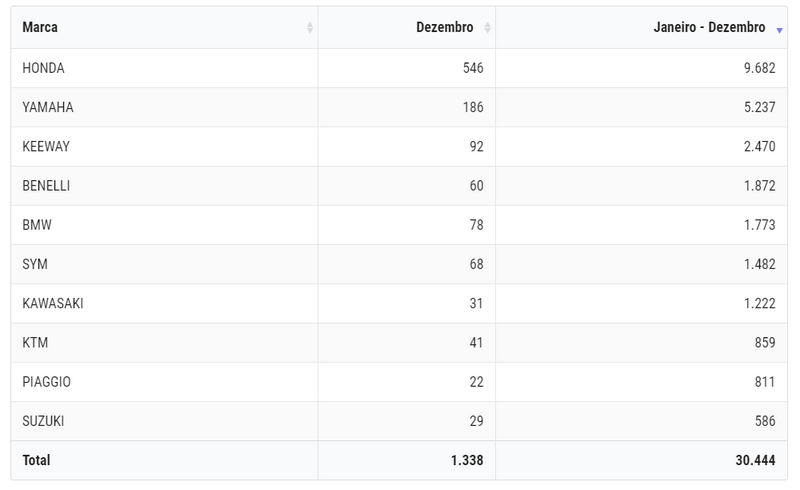Click the KEEWAY row label

pyautogui.click(x=46, y=146)
